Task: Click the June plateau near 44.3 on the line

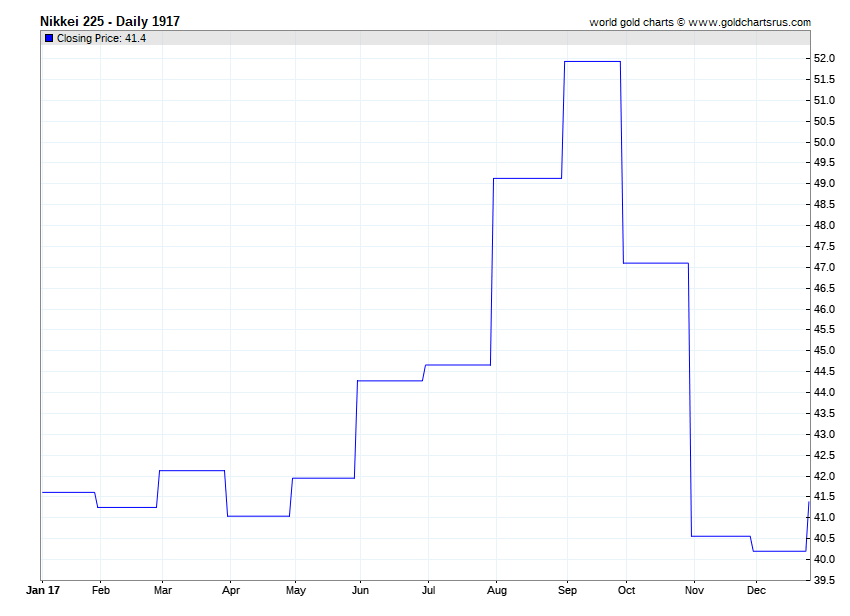Action: coord(390,381)
